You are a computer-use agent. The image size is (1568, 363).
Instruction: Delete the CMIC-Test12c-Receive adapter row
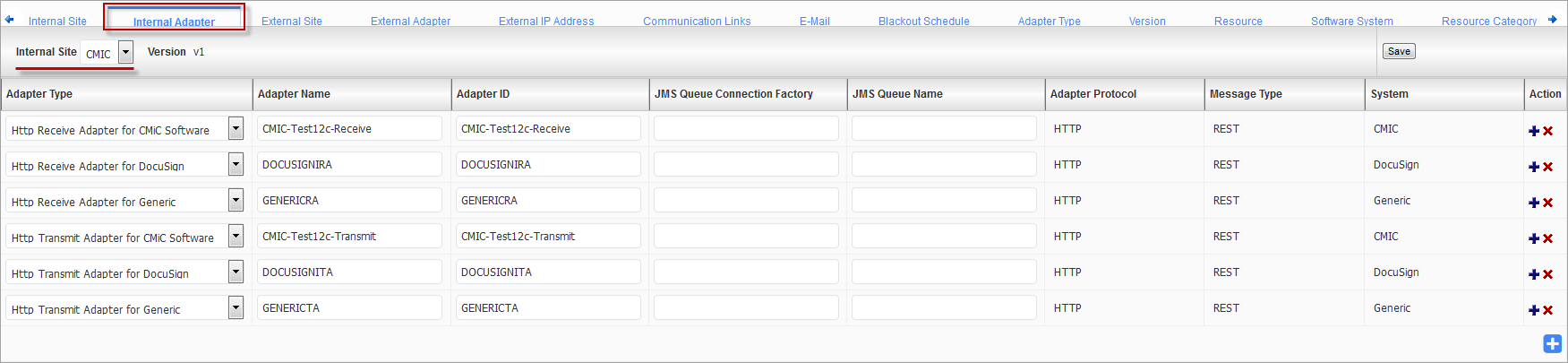coord(1547,131)
